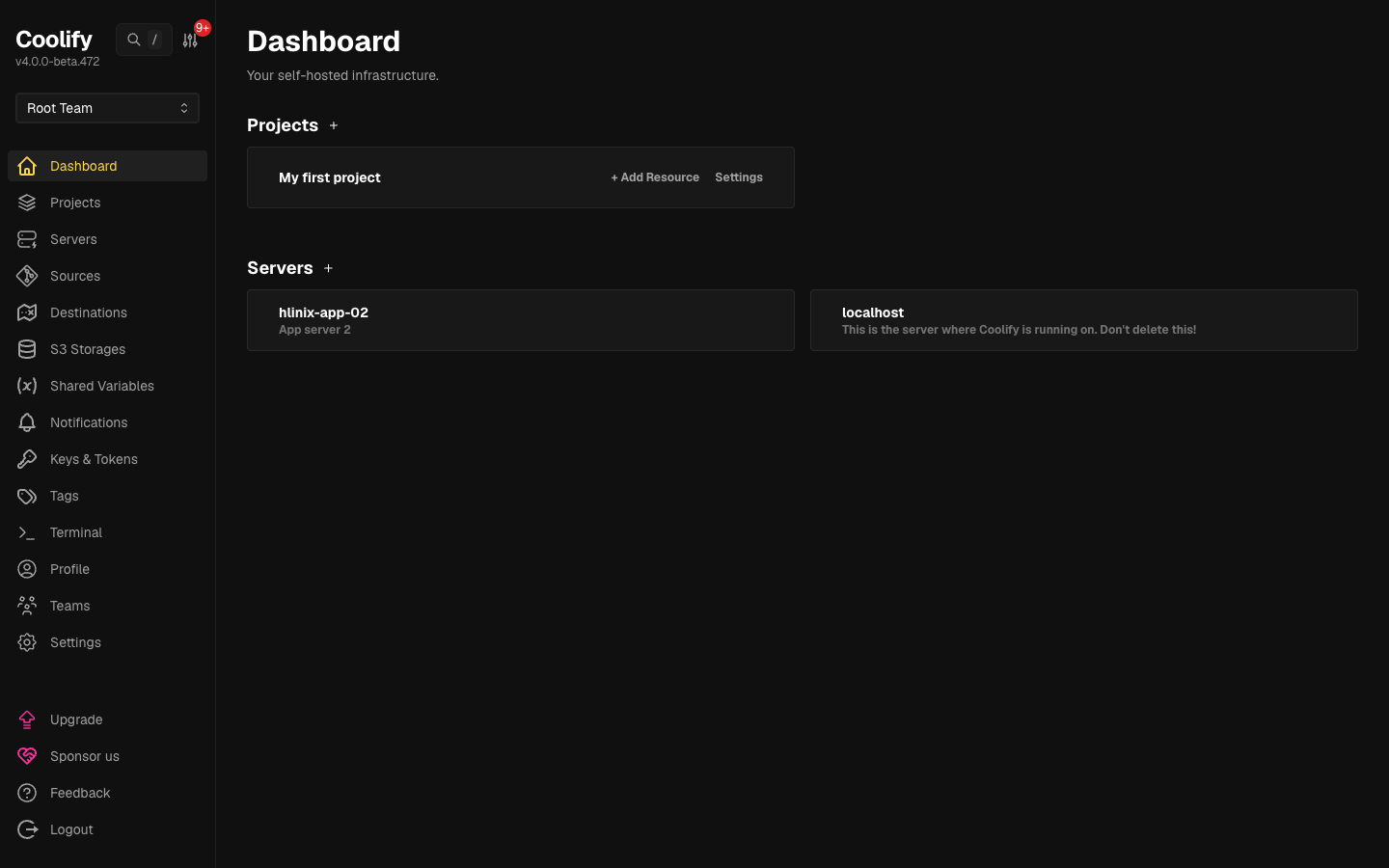Viewport: 1389px width, 868px height.
Task: Click the Feedback question mark icon
Action: 27,793
